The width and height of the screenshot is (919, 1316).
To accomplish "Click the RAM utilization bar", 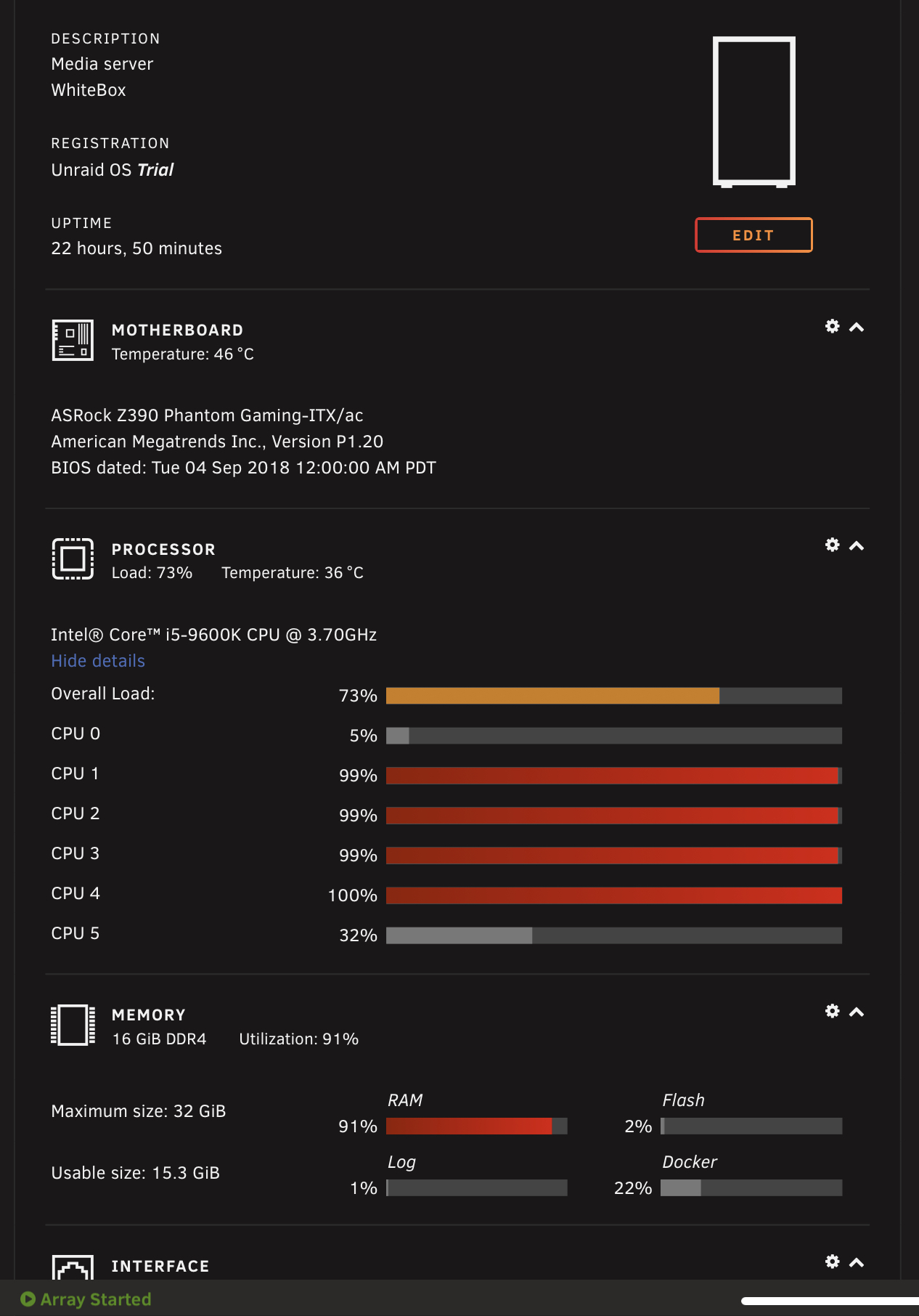I will click(x=477, y=1126).
